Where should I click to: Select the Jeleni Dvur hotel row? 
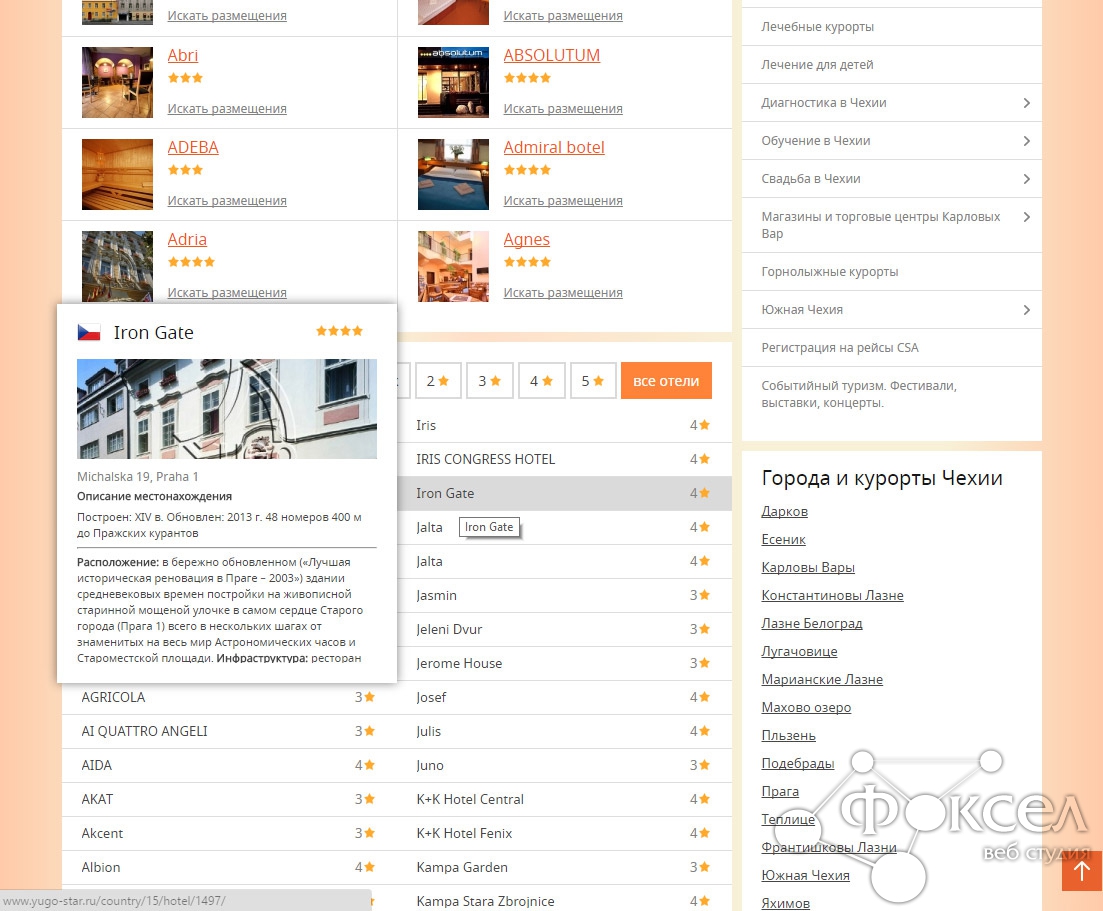point(564,630)
